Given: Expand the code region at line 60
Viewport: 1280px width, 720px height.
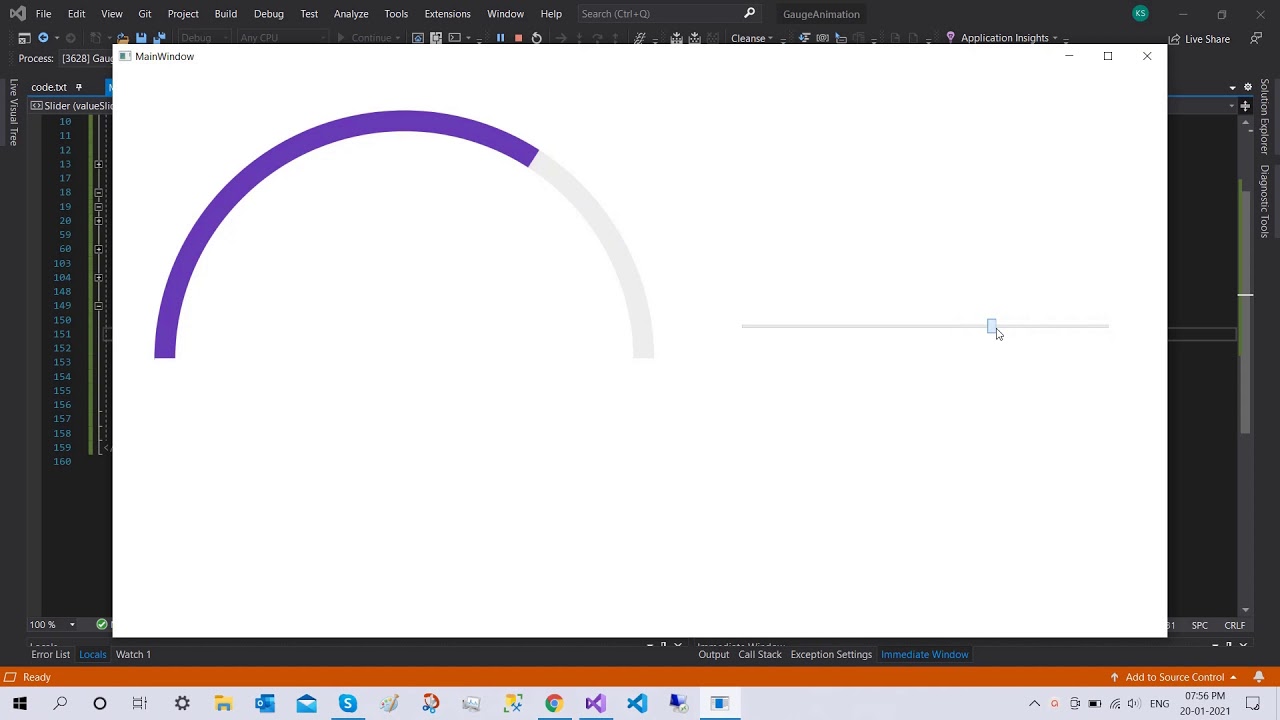Looking at the screenshot, I should [98, 249].
